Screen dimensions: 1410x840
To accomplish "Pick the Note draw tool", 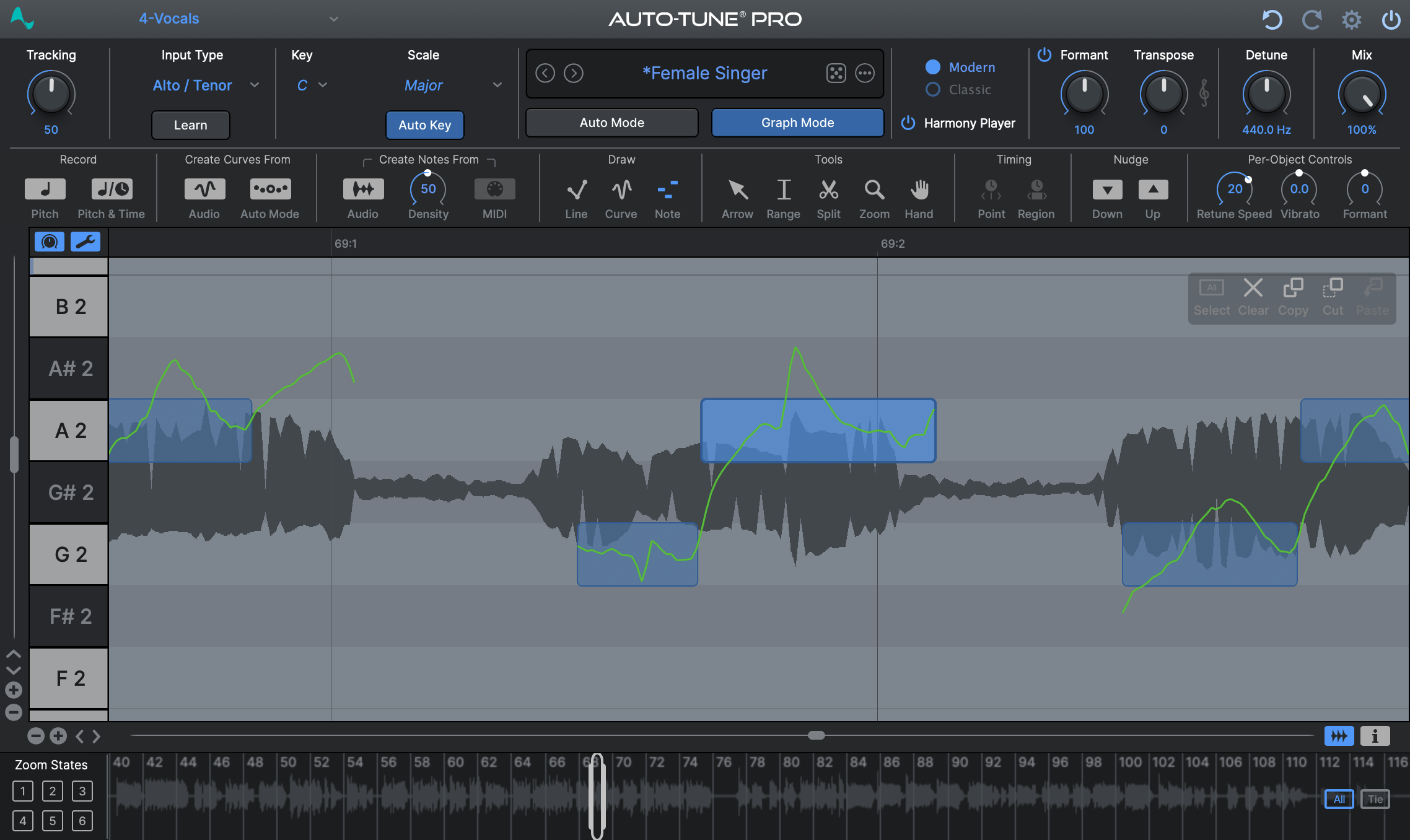I will point(667,190).
